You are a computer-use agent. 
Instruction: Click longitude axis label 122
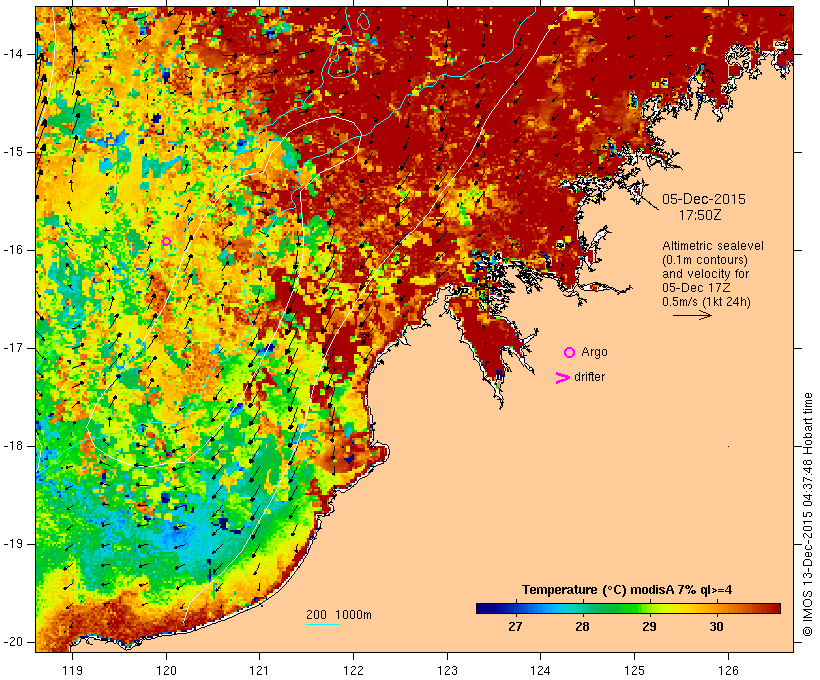[354, 670]
